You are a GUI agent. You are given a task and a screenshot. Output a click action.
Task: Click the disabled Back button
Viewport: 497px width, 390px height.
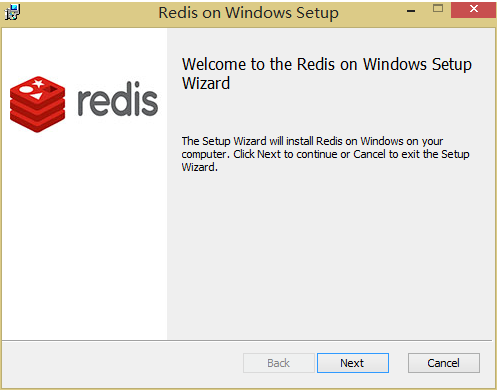click(x=279, y=363)
